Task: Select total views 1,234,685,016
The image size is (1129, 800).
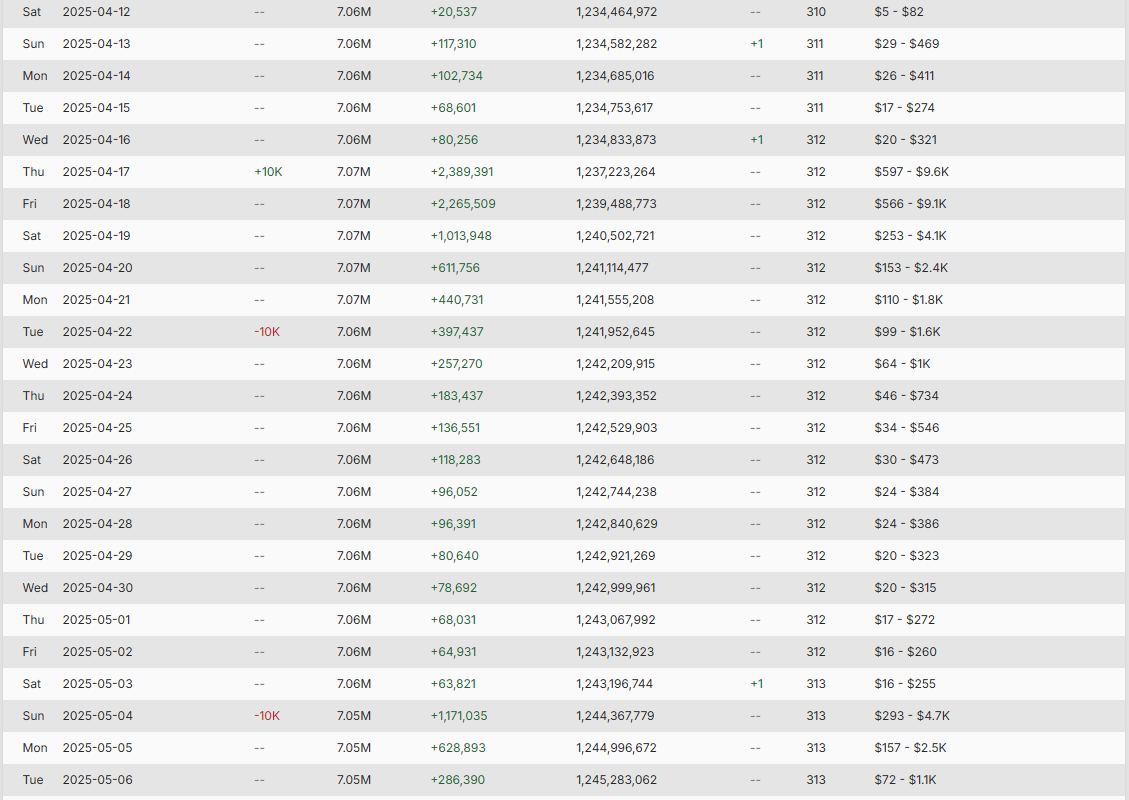Action: [615, 76]
